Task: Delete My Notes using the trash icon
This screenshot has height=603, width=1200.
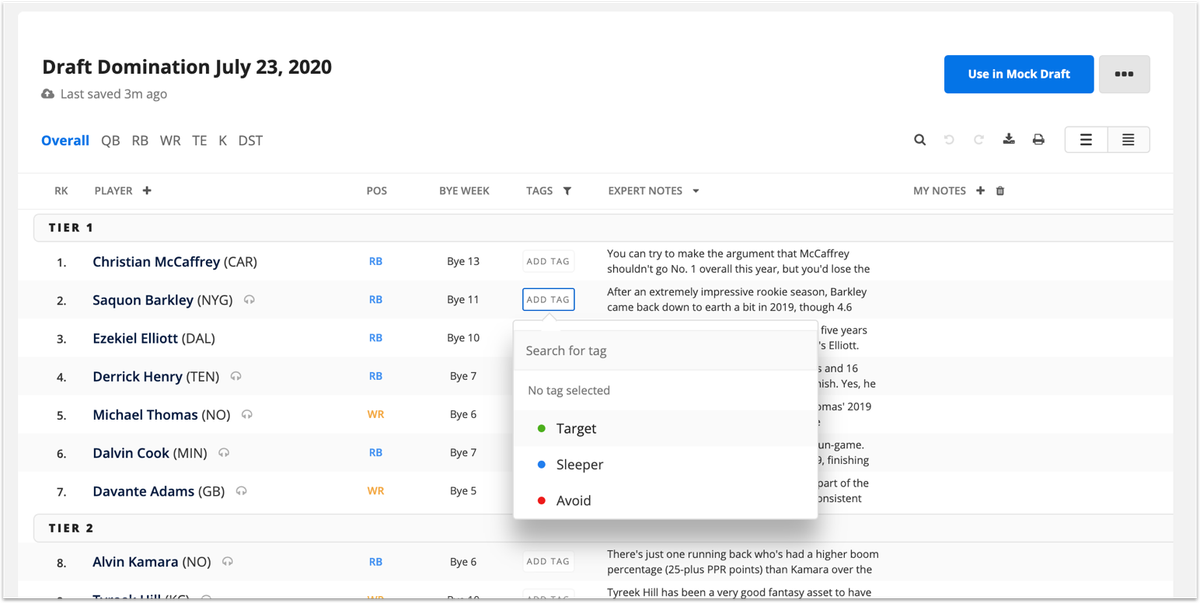Action: click(1000, 190)
